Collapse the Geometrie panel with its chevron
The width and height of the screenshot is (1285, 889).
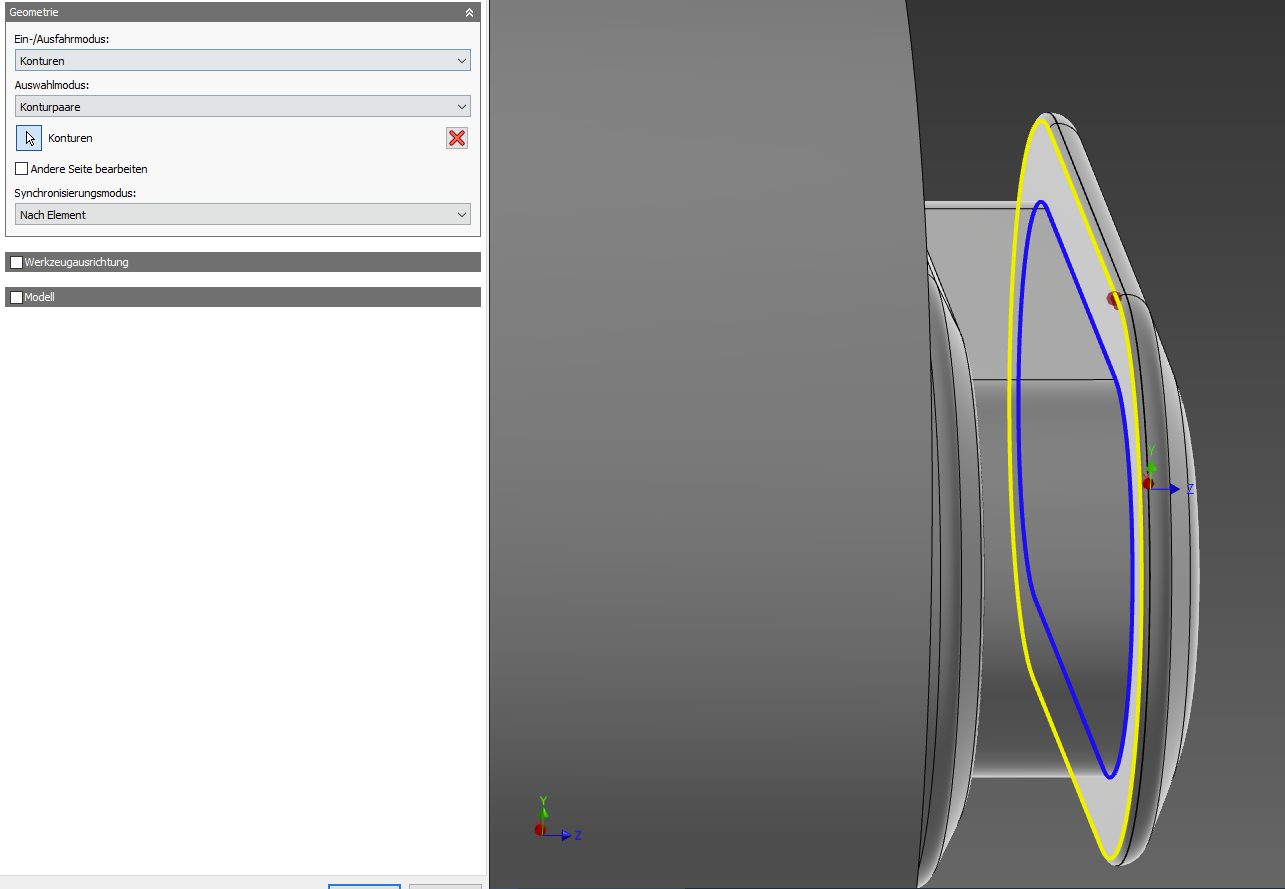pos(468,12)
